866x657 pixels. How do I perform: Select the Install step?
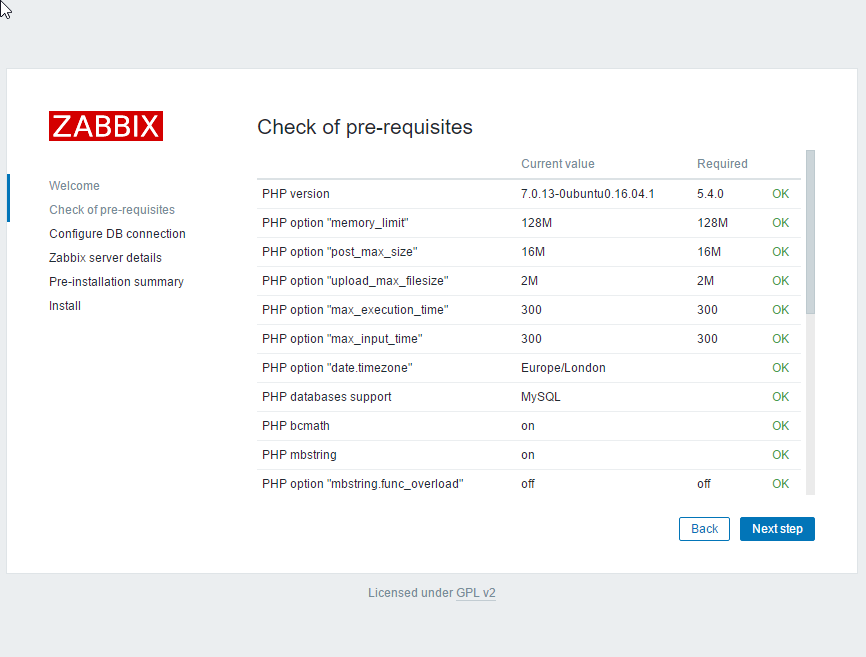point(64,305)
